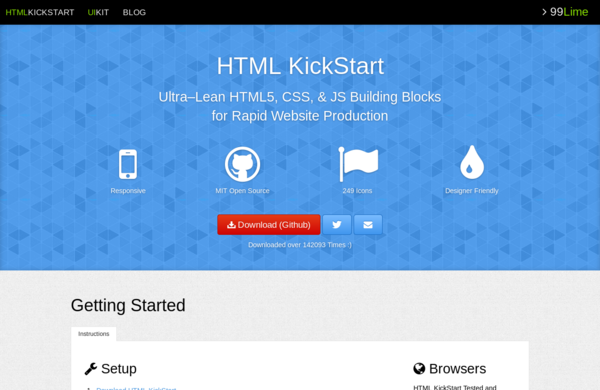Click the GitHub octocat icon
The width and height of the screenshot is (600, 390).
click(x=242, y=164)
